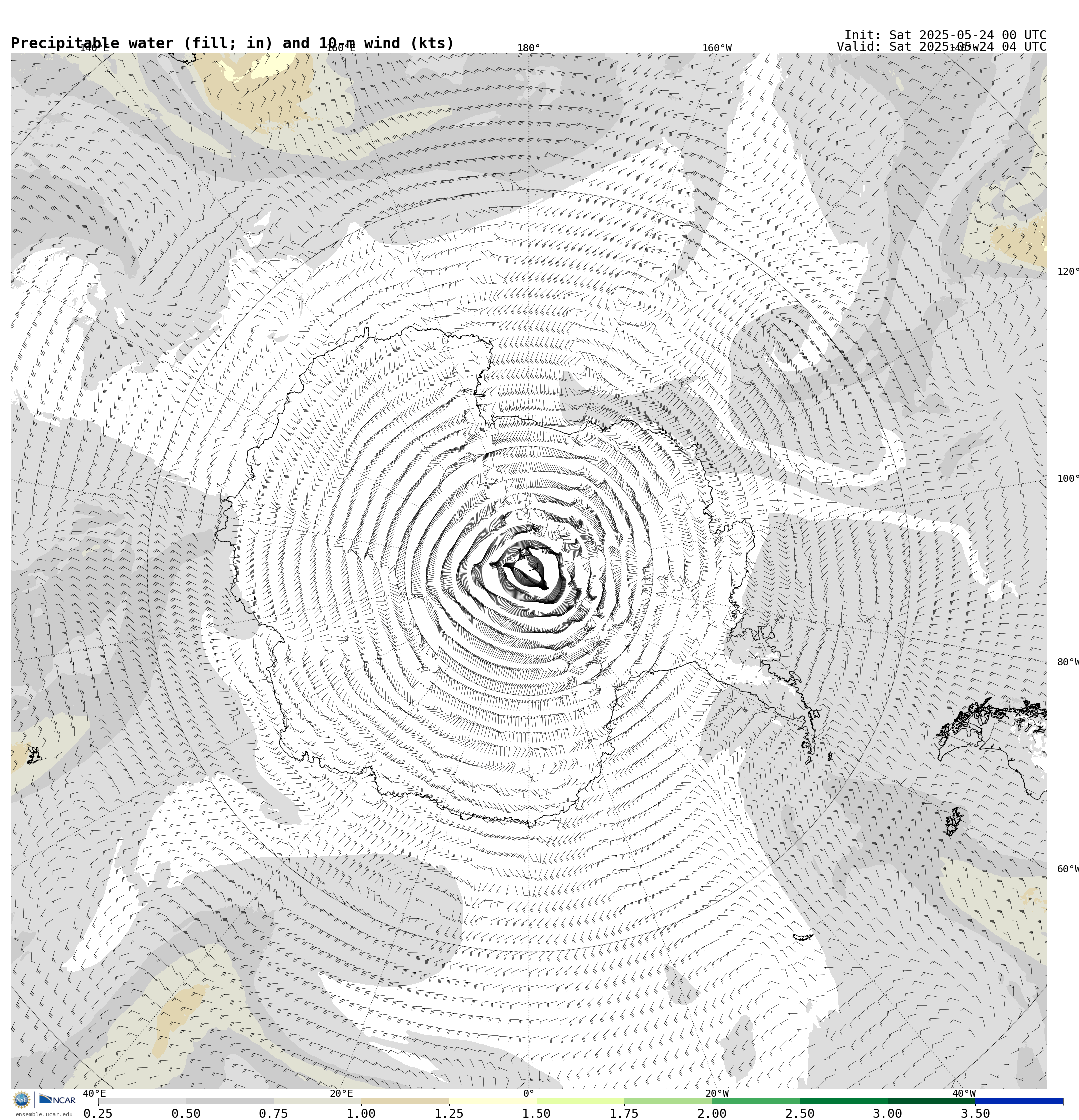1079x1120 pixels.
Task: Select the 0.75–1.00 pale beige colorbar swatch
Action: tap(317, 1101)
